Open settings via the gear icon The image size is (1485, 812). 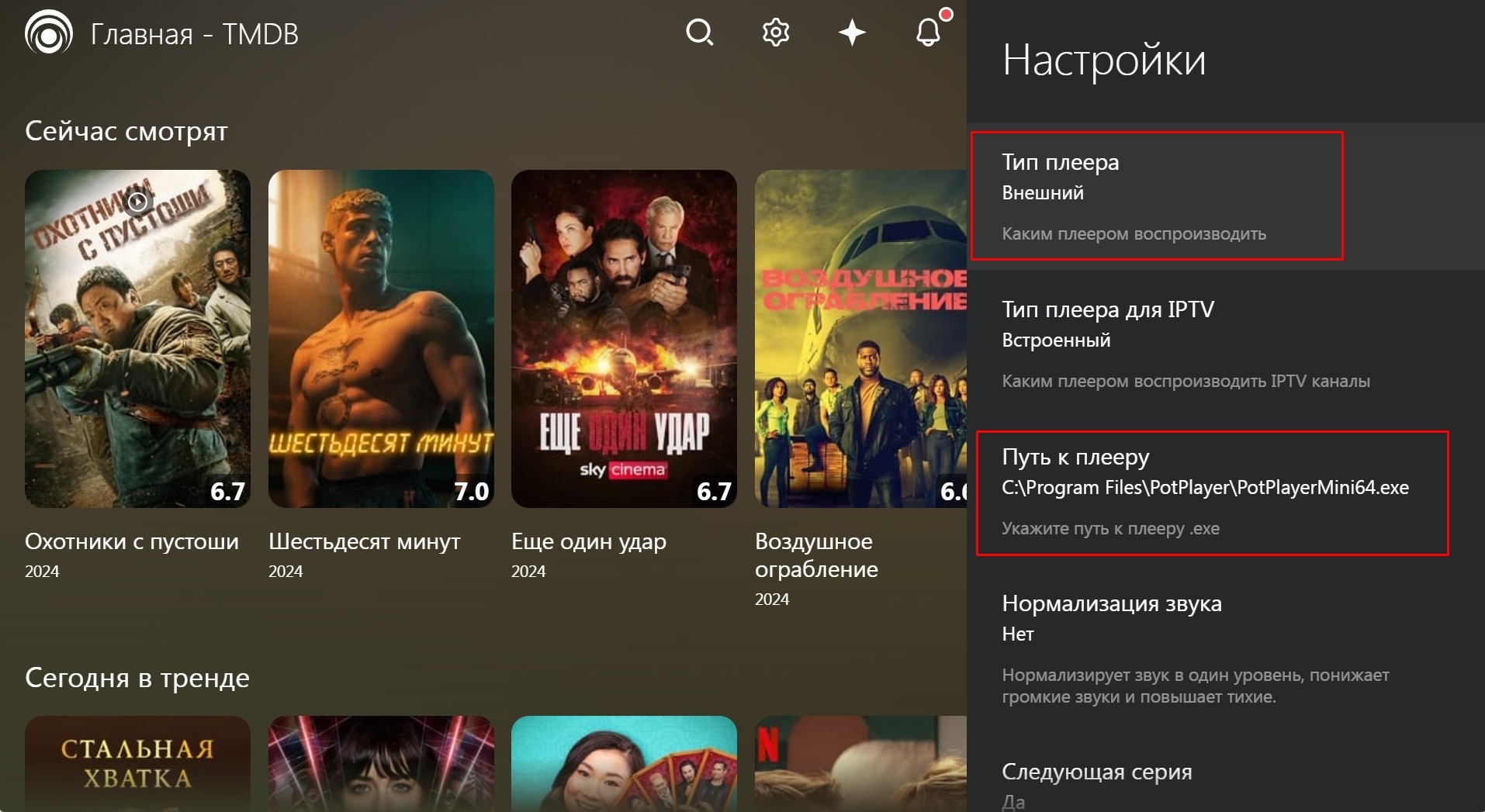pos(775,33)
